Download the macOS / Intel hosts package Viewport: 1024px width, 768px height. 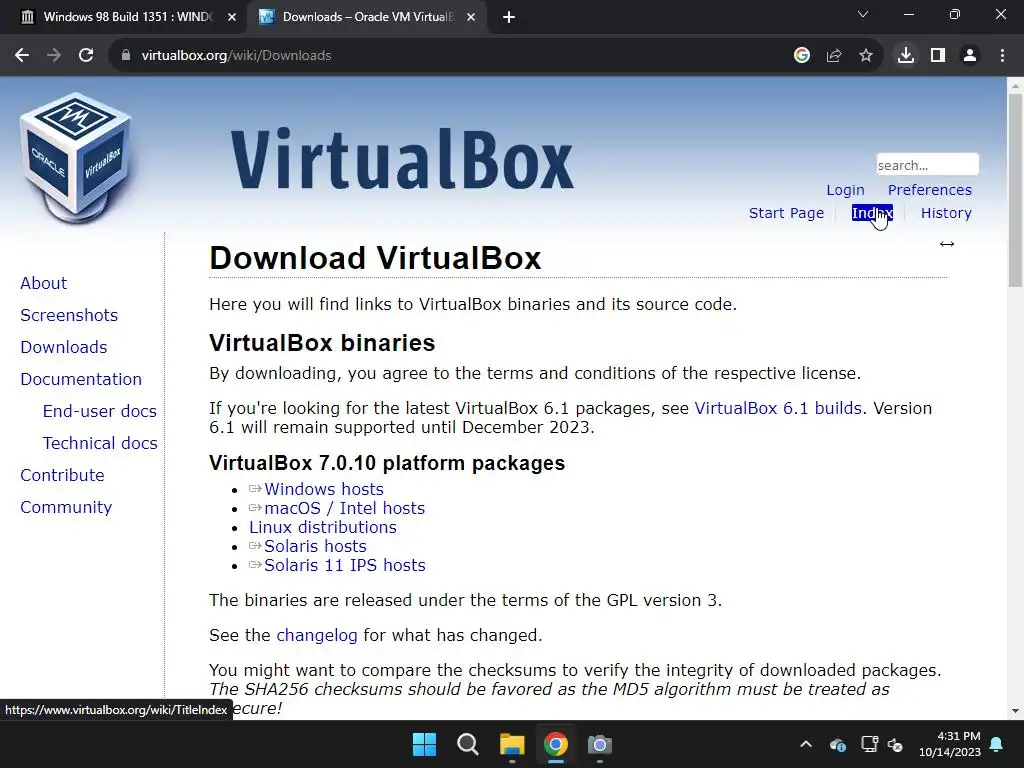345,508
